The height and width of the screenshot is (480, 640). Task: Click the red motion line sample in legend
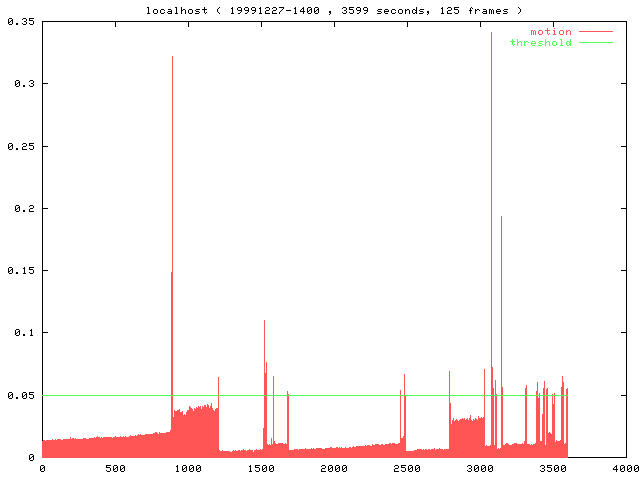595,32
